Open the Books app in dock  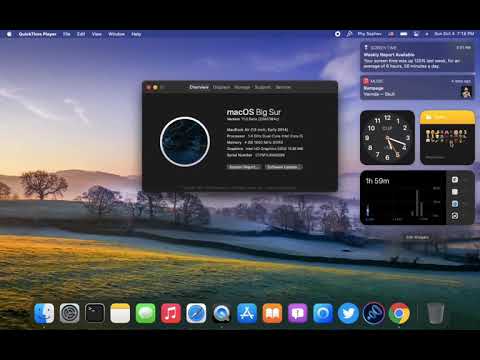pyautogui.click(x=272, y=313)
